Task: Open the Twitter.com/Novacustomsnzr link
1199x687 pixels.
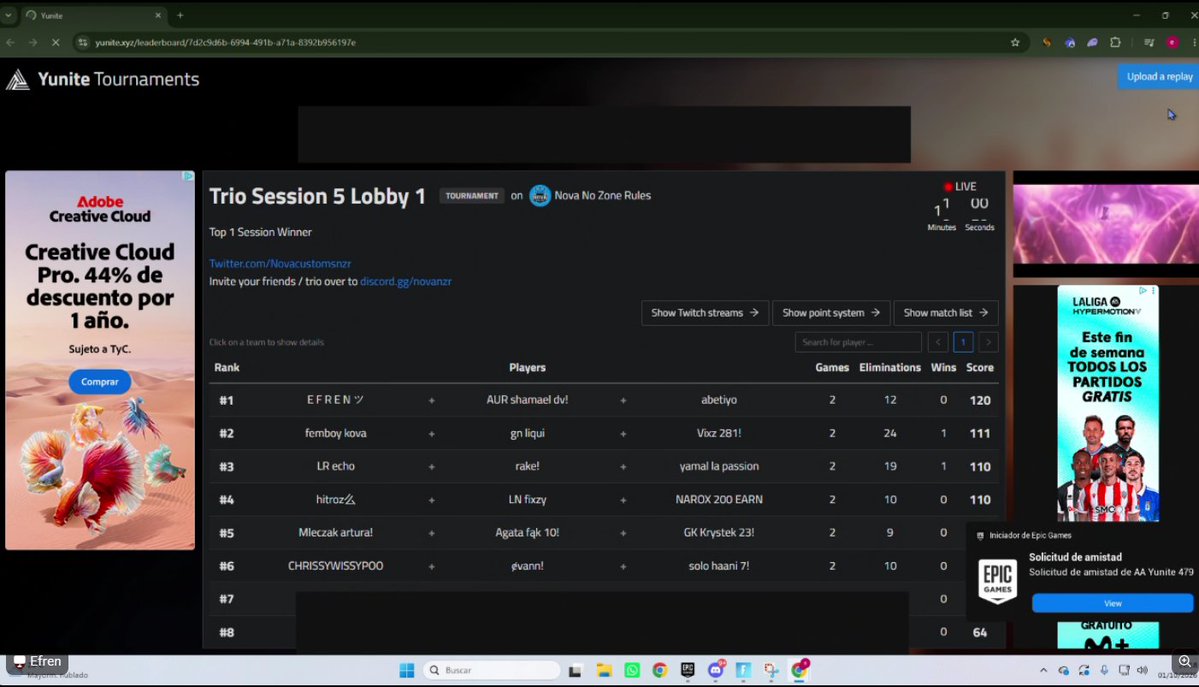Action: tap(280, 263)
